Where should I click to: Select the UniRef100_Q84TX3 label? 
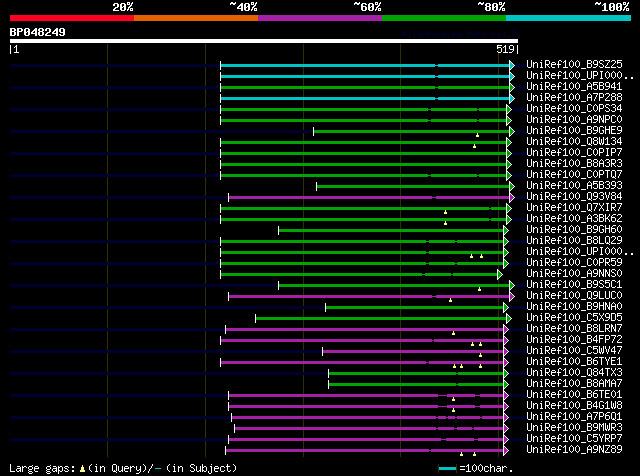[574, 373]
